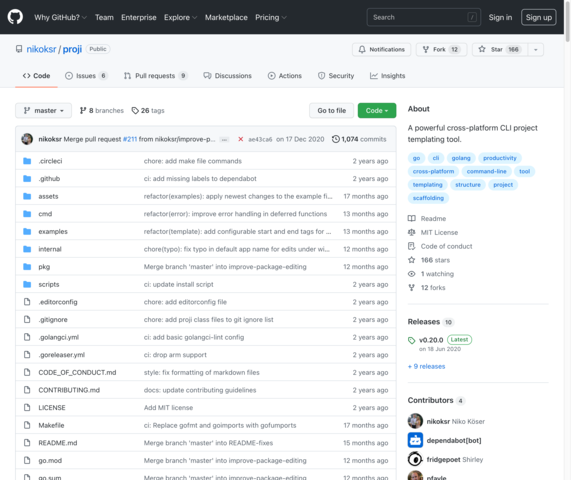Open the go.mod file
The width and height of the screenshot is (571, 480).
tap(50, 460)
